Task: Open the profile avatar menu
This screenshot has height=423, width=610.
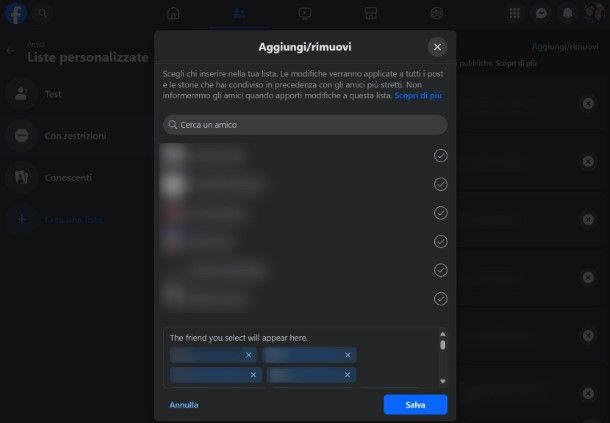Action: (594, 13)
